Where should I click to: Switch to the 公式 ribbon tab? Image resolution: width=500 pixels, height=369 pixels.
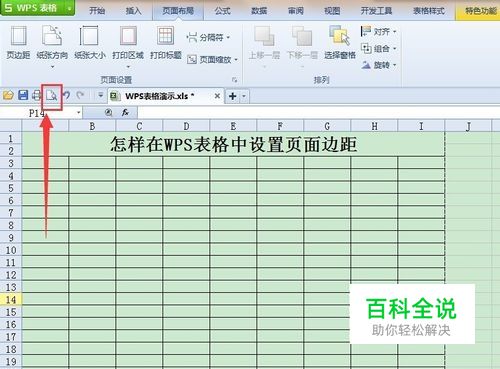click(223, 11)
